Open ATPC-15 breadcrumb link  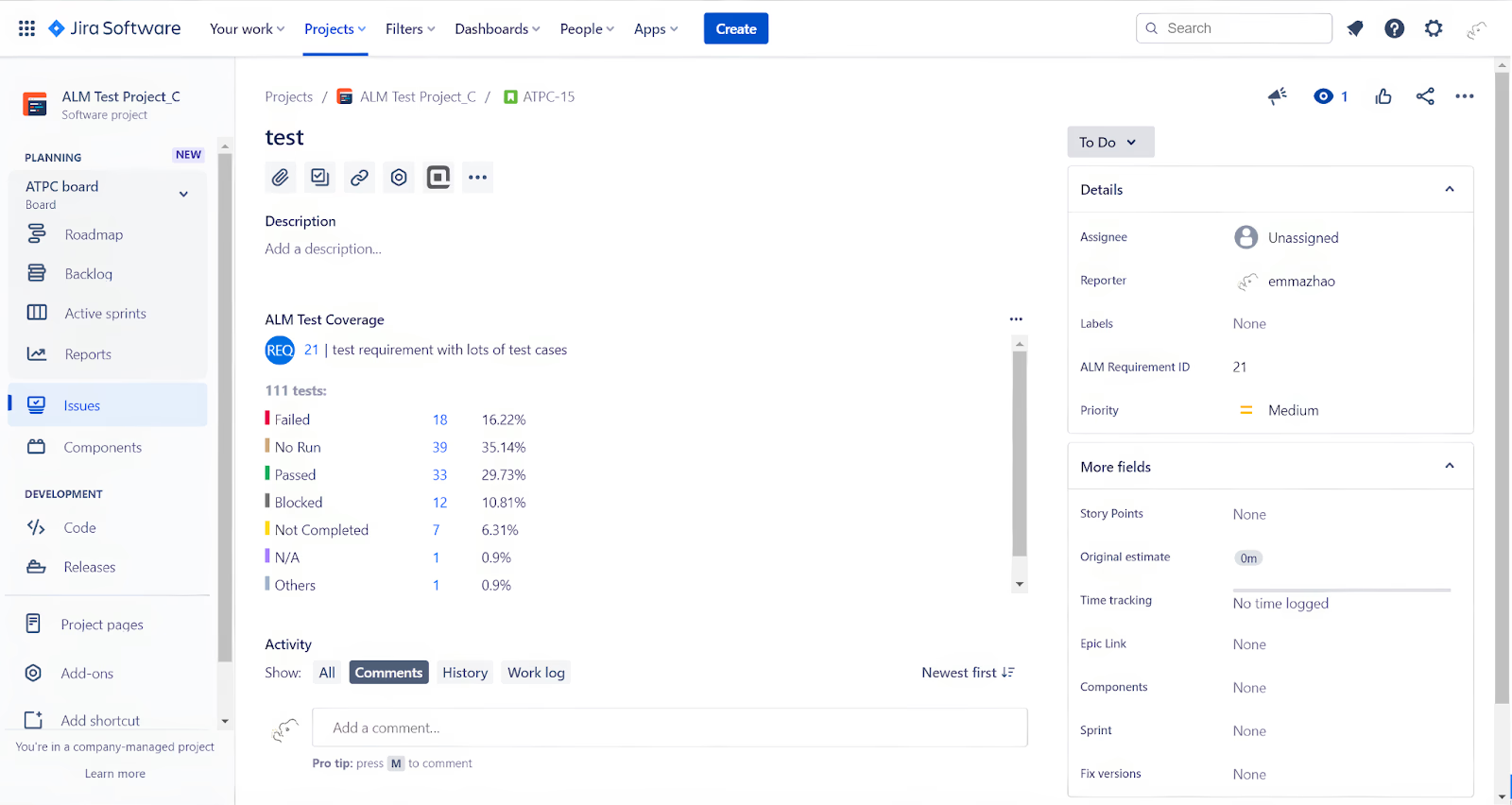coord(549,96)
